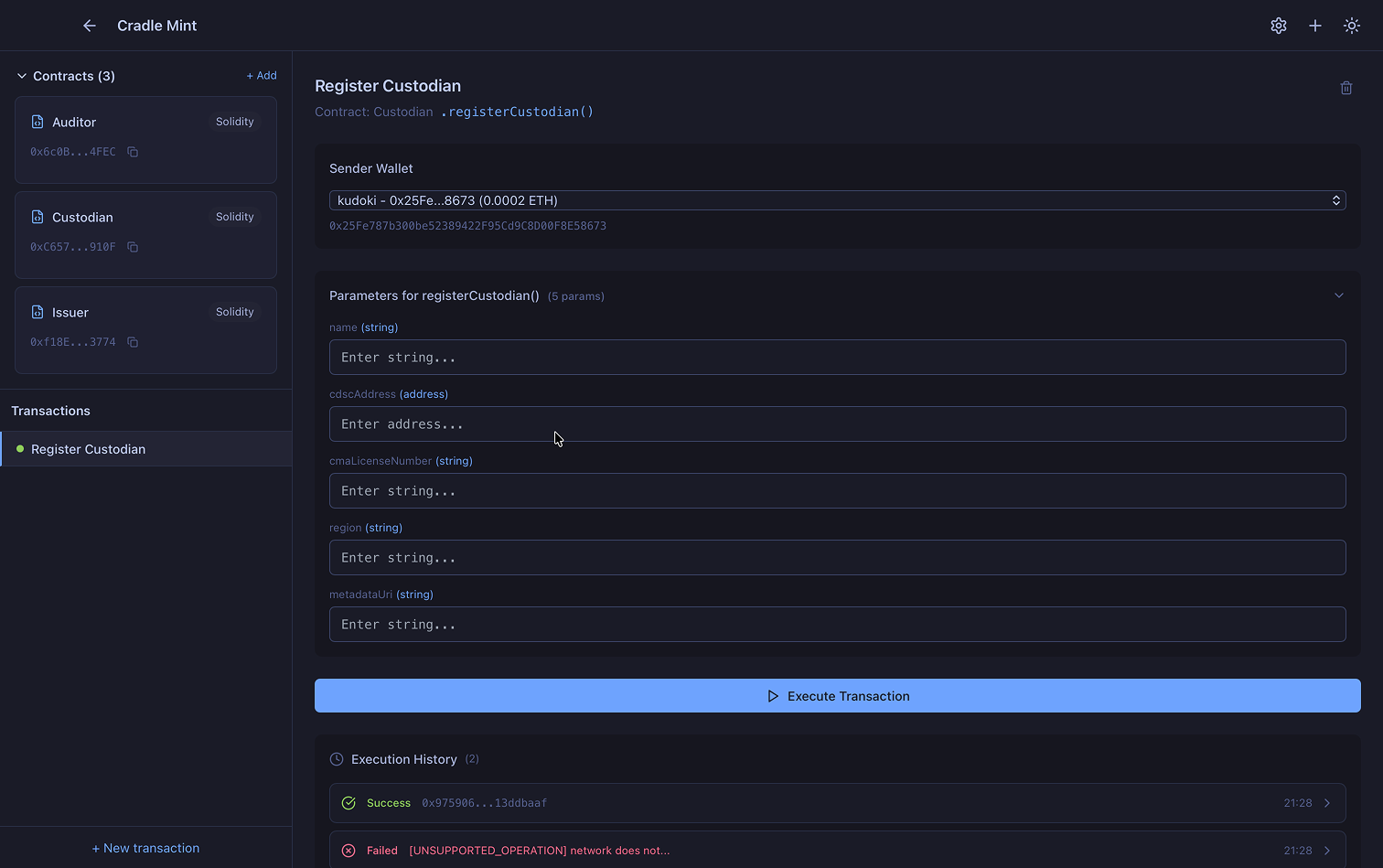Click the back arrow next to Cradle Mint
Viewport: 1383px width, 868px height.
[x=89, y=26]
